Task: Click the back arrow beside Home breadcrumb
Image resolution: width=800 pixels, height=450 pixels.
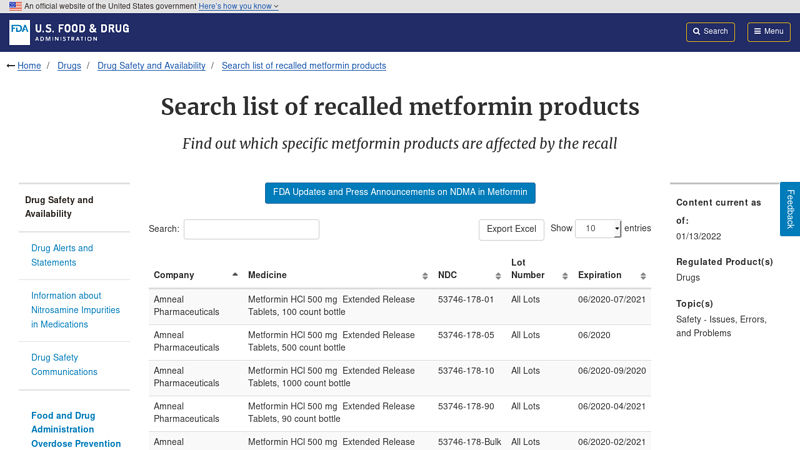Action: click(10, 66)
